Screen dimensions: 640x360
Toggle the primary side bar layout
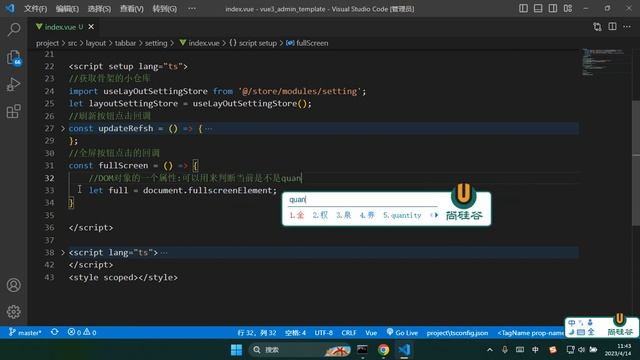point(523,9)
